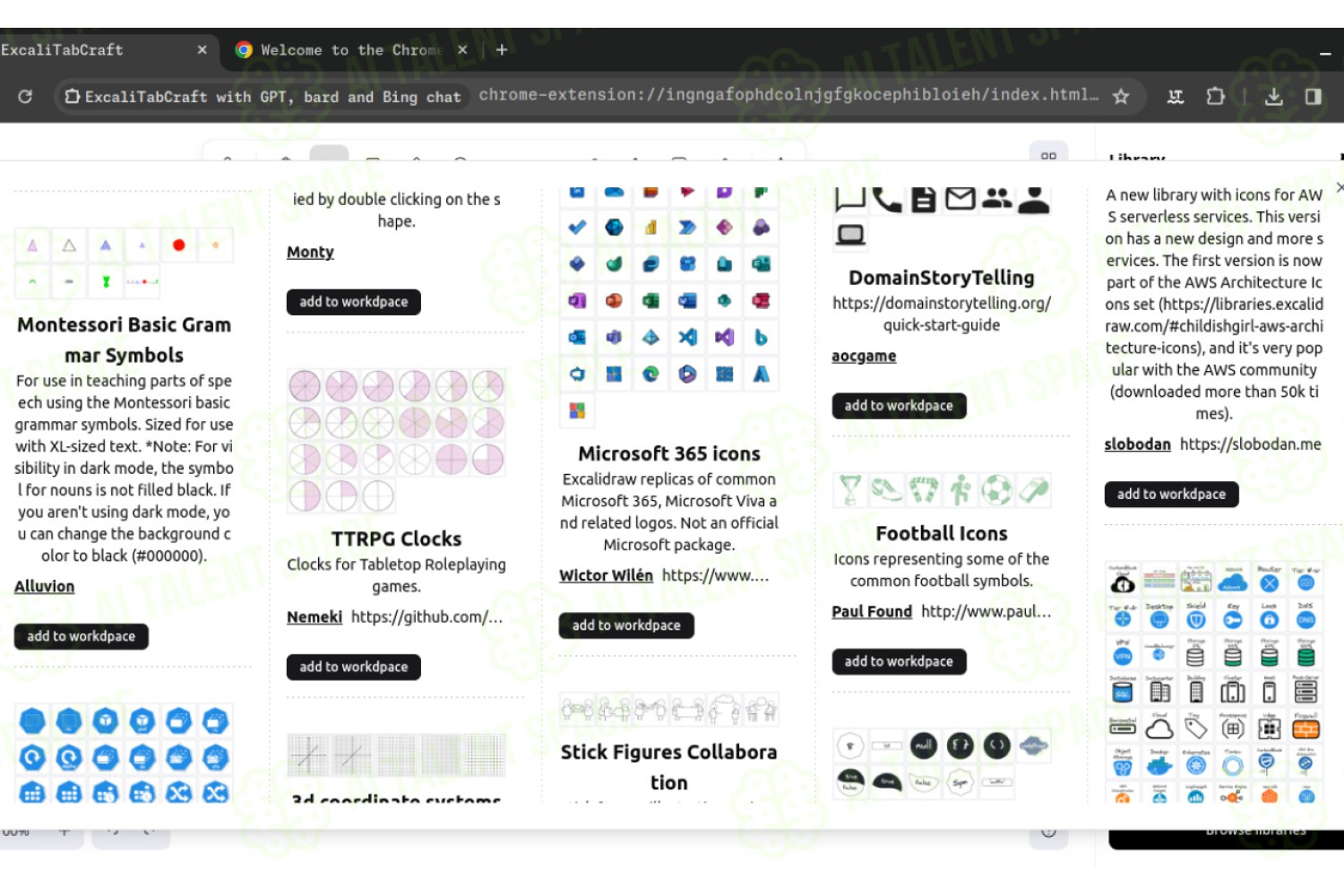This screenshot has height=896, width=1344.
Task: Choose the soccer ball icon in Football Icons
Action: pos(996,490)
